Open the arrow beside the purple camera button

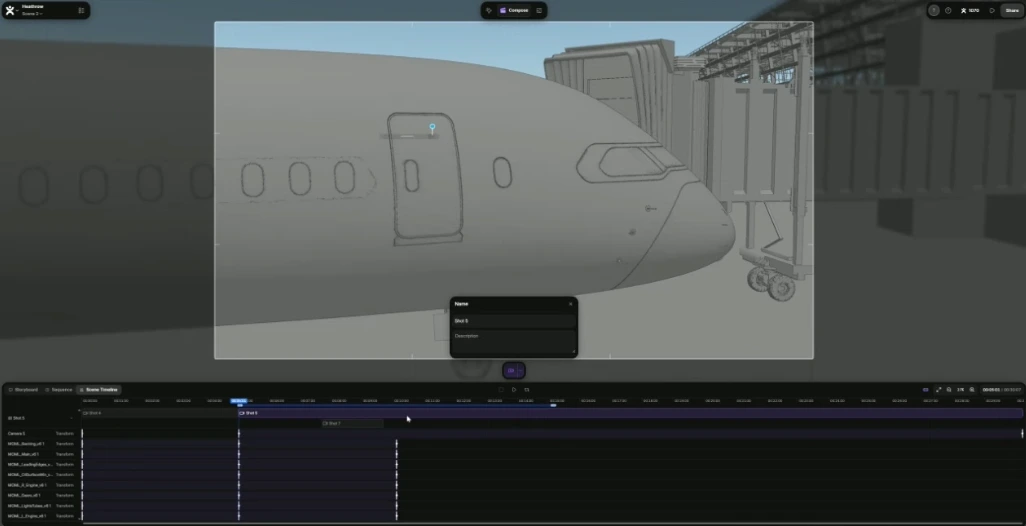[x=521, y=371]
